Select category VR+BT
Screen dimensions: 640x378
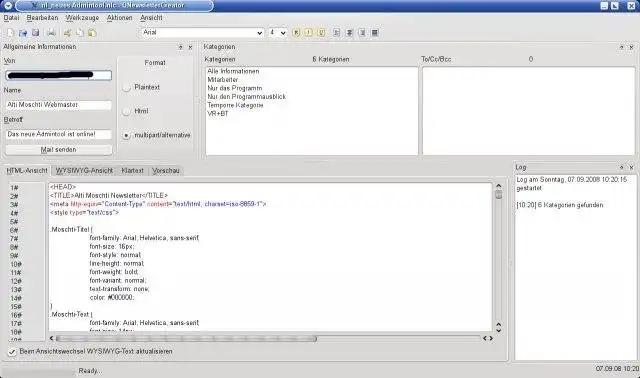[x=218, y=114]
